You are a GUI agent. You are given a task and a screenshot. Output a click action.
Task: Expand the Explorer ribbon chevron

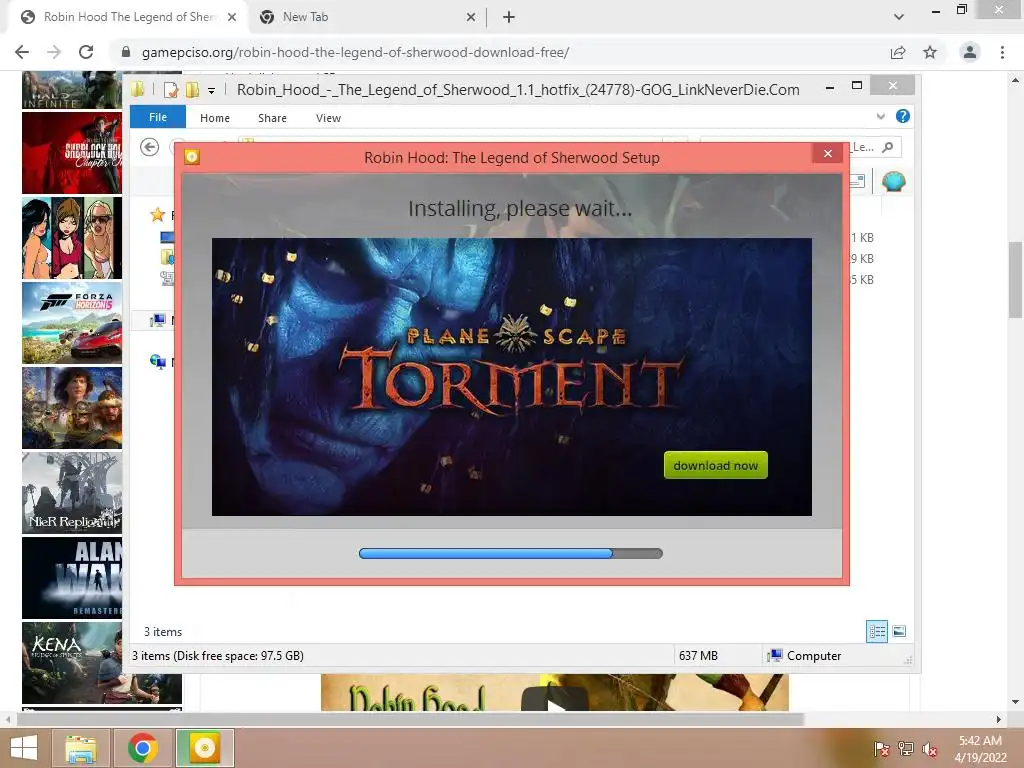[x=880, y=116]
